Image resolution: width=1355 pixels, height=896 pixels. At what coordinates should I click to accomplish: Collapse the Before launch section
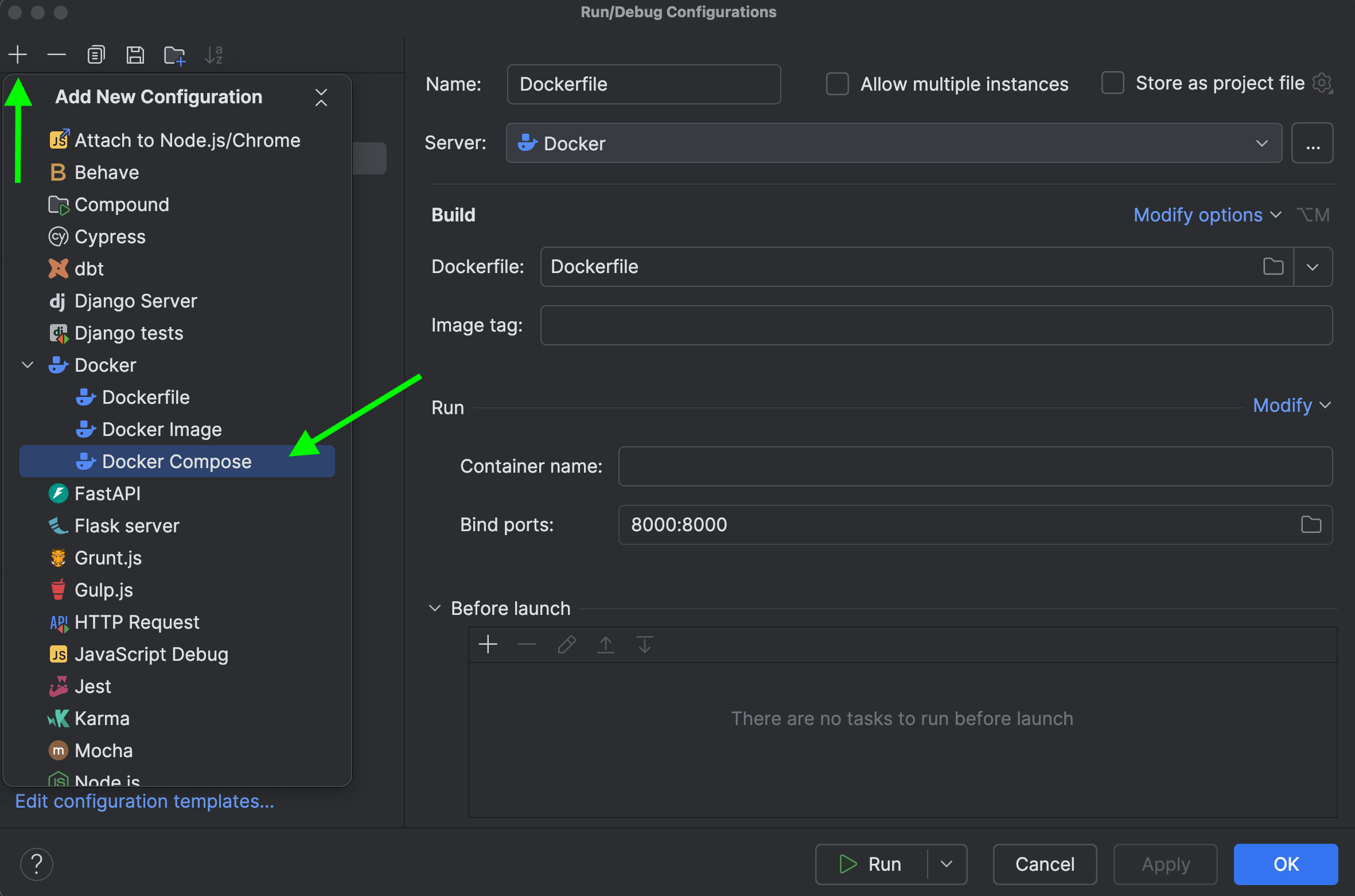click(x=435, y=608)
